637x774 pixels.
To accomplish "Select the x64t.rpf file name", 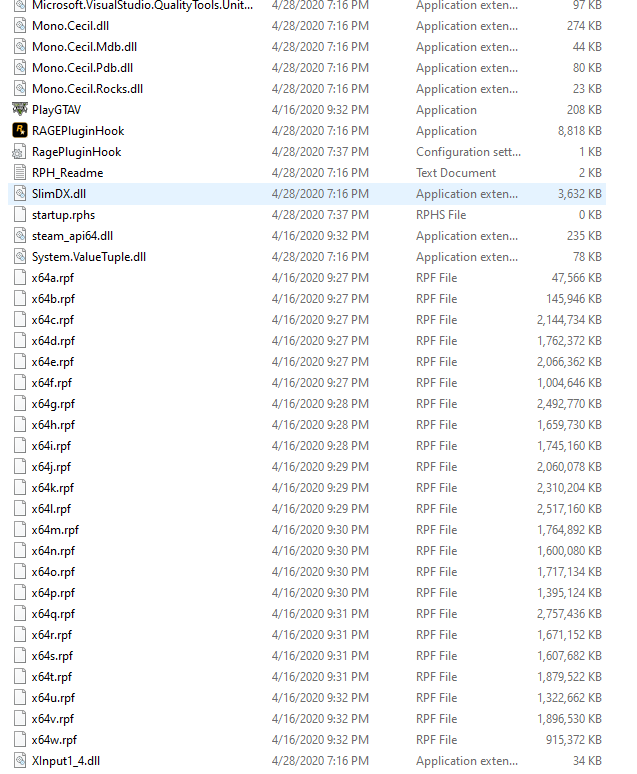I will pos(52,677).
